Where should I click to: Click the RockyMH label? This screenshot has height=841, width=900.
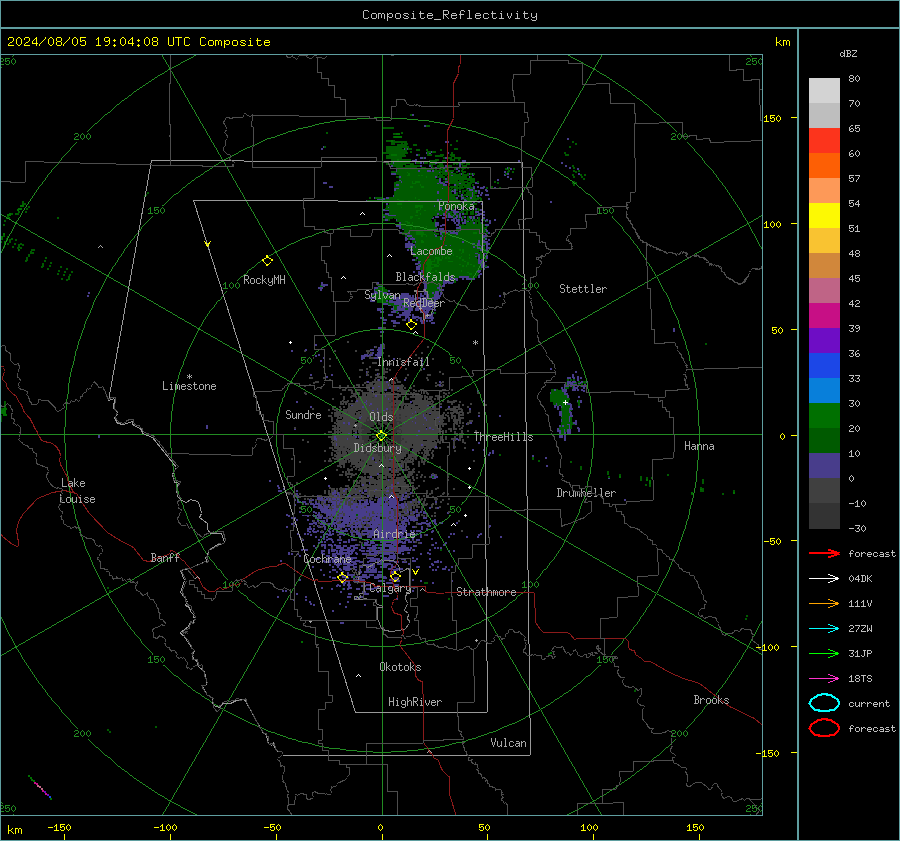pos(264,280)
